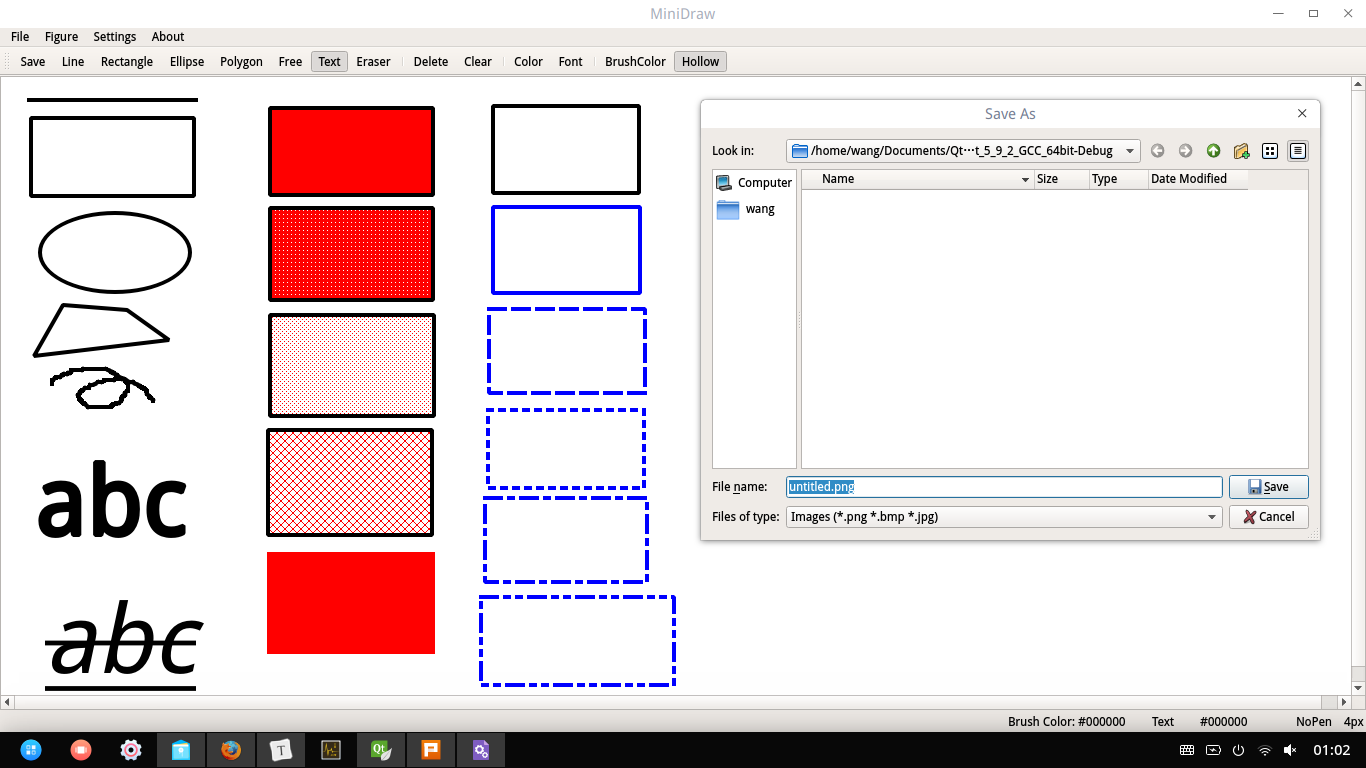Toggle the Name column sort order
1366x768 pixels.
click(x=917, y=179)
